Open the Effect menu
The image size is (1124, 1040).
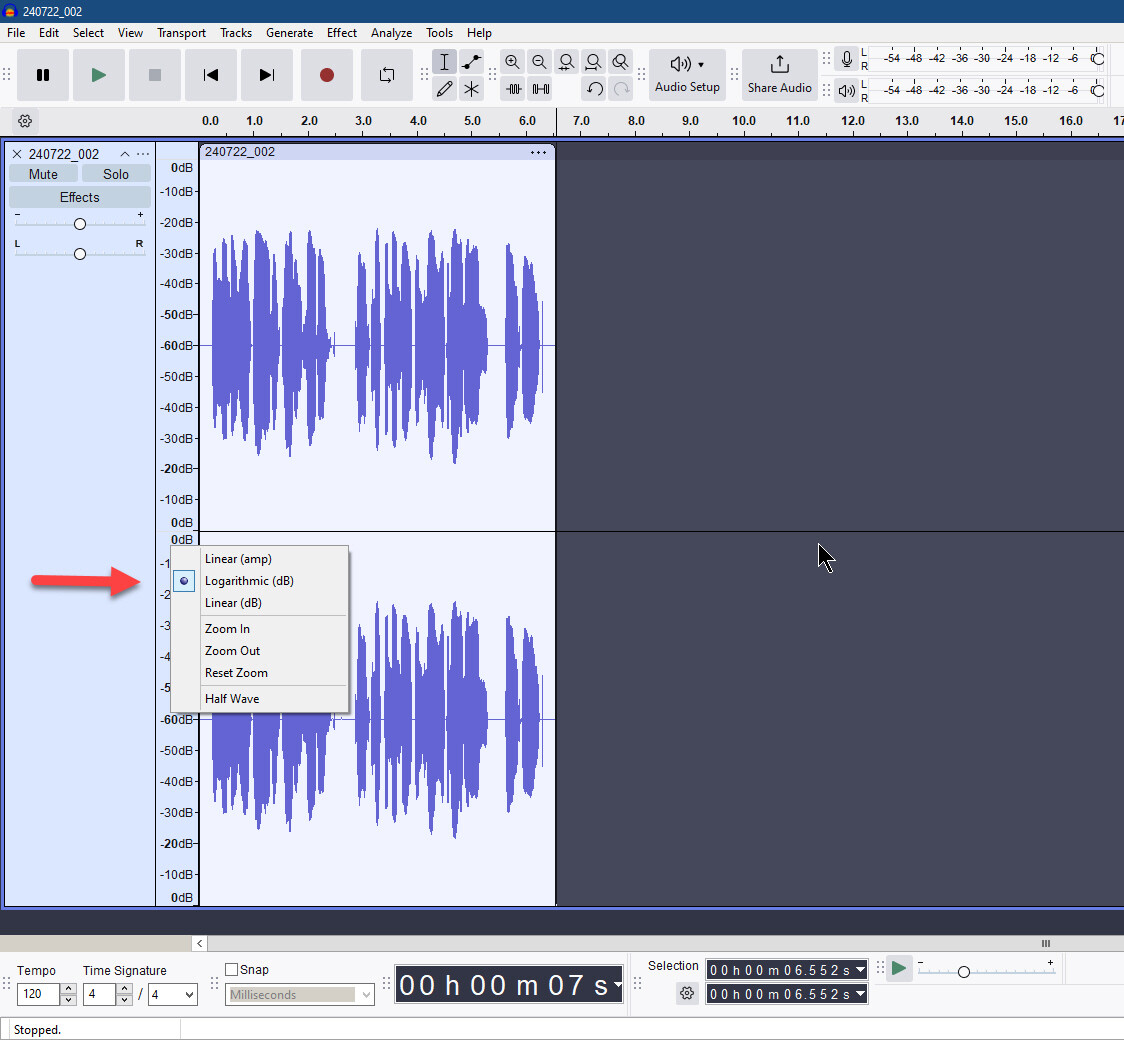[341, 33]
